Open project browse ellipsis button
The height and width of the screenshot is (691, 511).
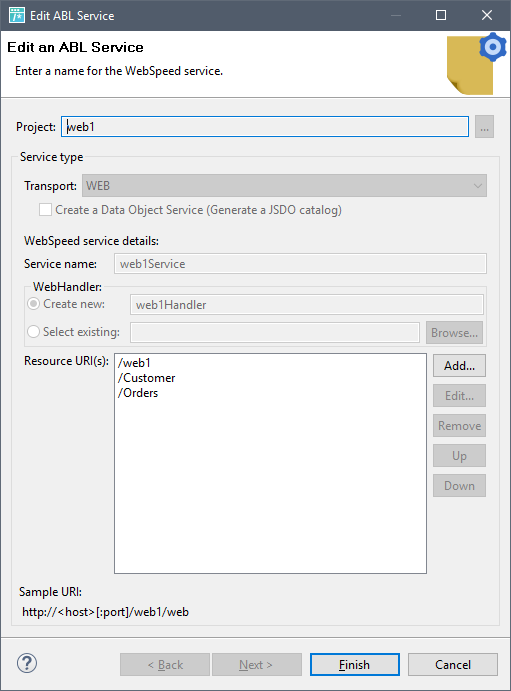coord(484,127)
